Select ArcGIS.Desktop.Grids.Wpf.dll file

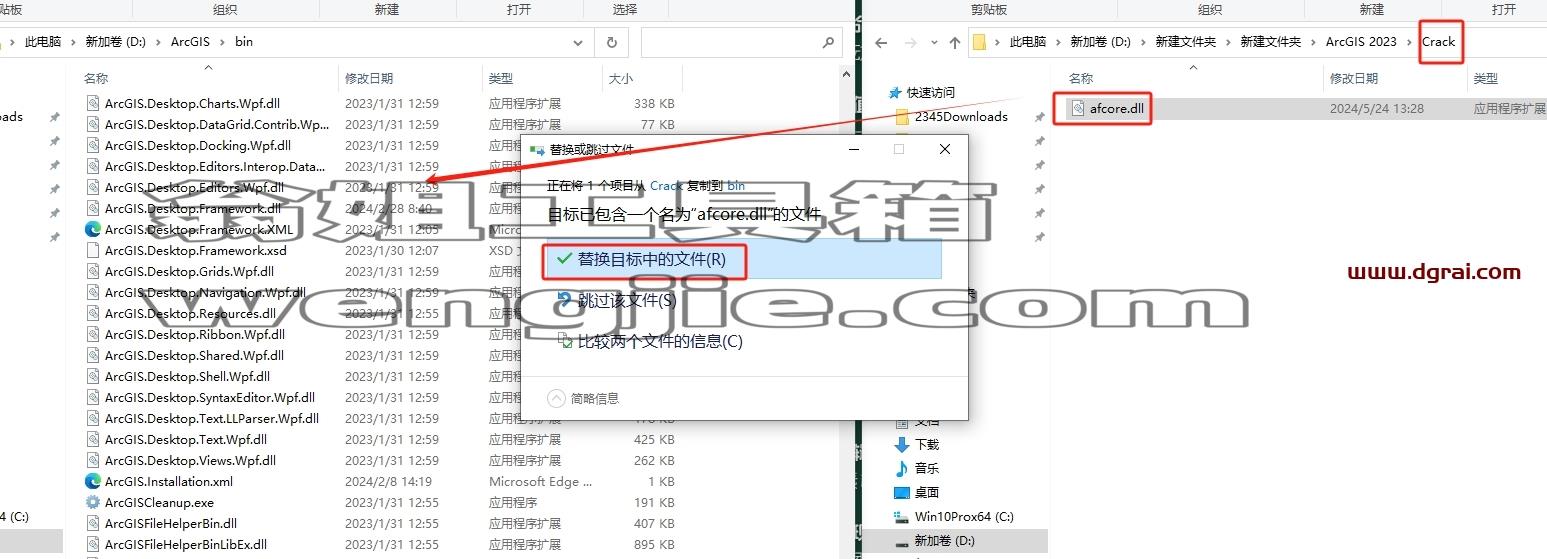(189, 271)
